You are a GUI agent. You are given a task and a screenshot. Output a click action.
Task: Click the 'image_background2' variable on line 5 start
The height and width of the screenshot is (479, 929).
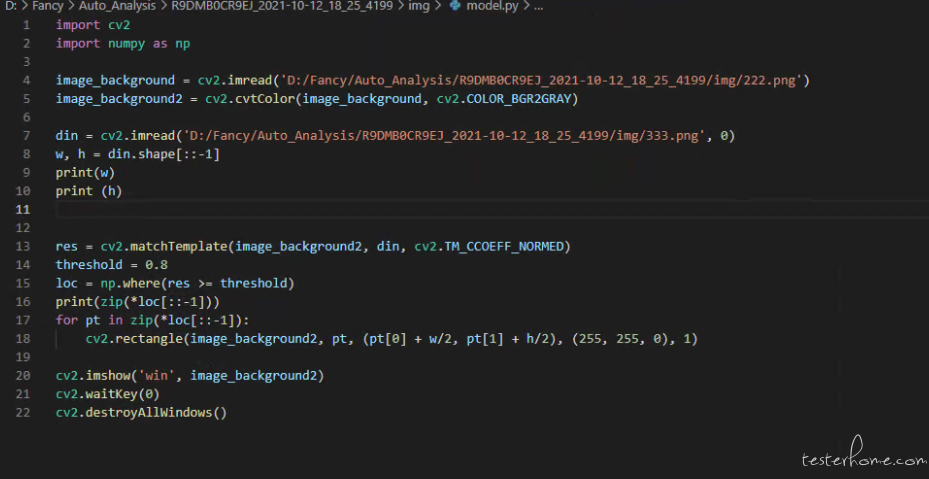[x=119, y=98]
